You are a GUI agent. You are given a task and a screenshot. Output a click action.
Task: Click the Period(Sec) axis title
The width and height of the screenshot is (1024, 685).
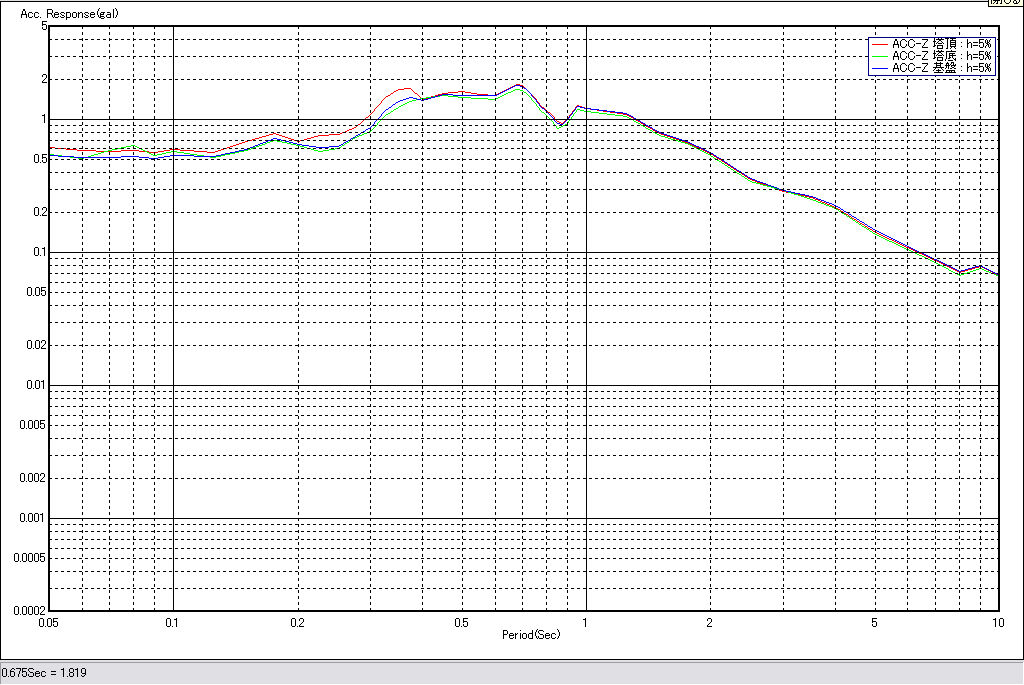point(531,635)
